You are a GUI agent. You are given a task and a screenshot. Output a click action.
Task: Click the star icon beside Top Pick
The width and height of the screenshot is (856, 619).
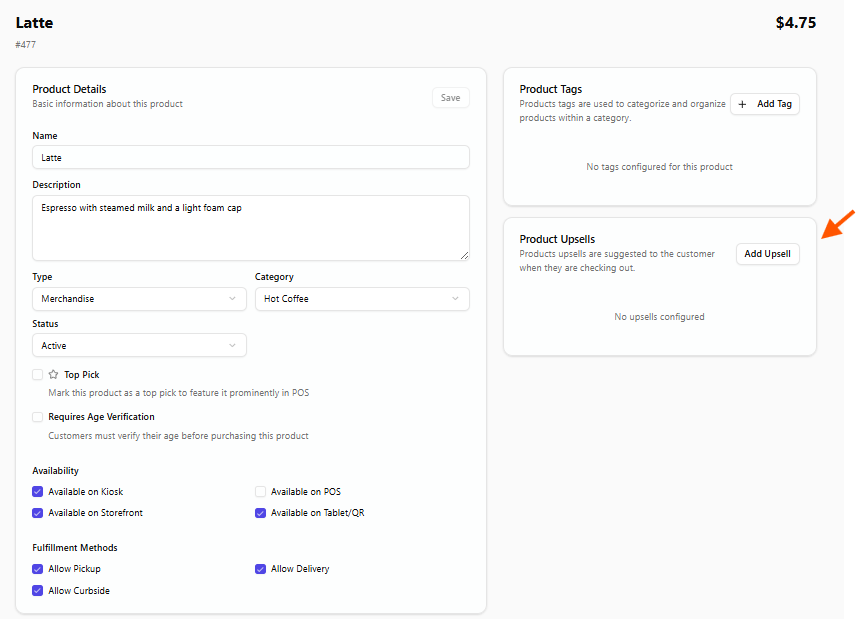tap(54, 375)
